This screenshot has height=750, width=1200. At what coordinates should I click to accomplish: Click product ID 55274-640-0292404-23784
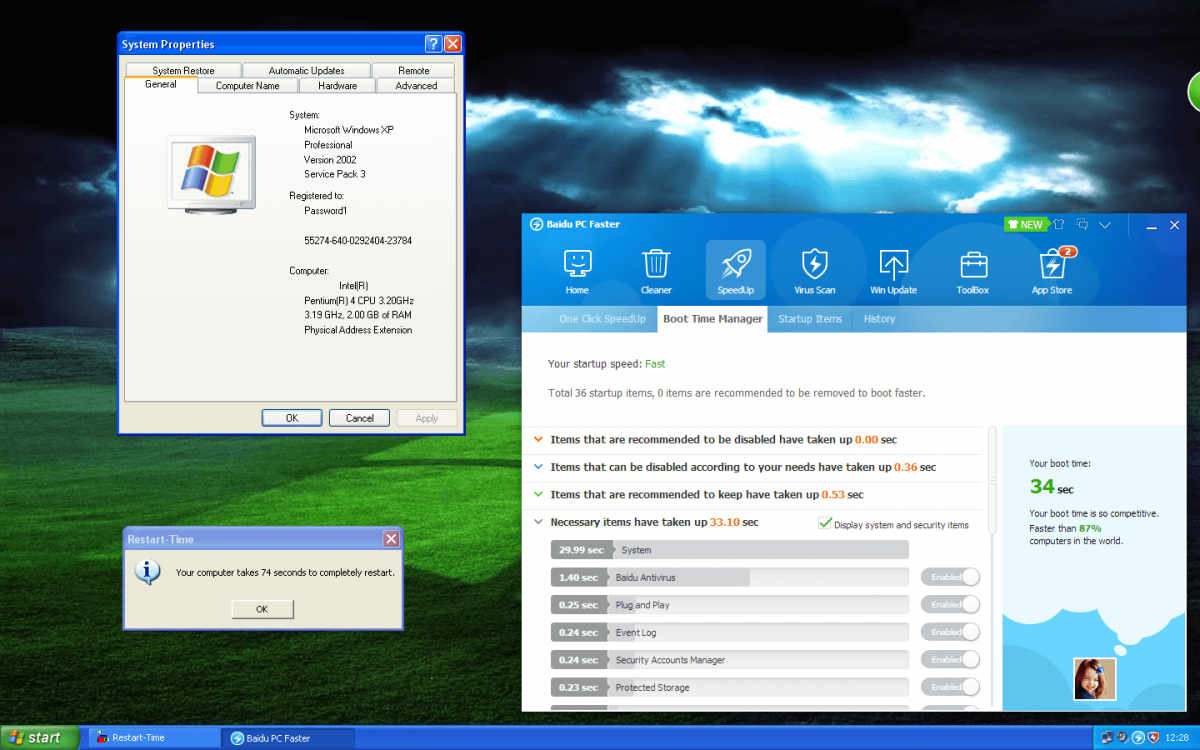(358, 241)
